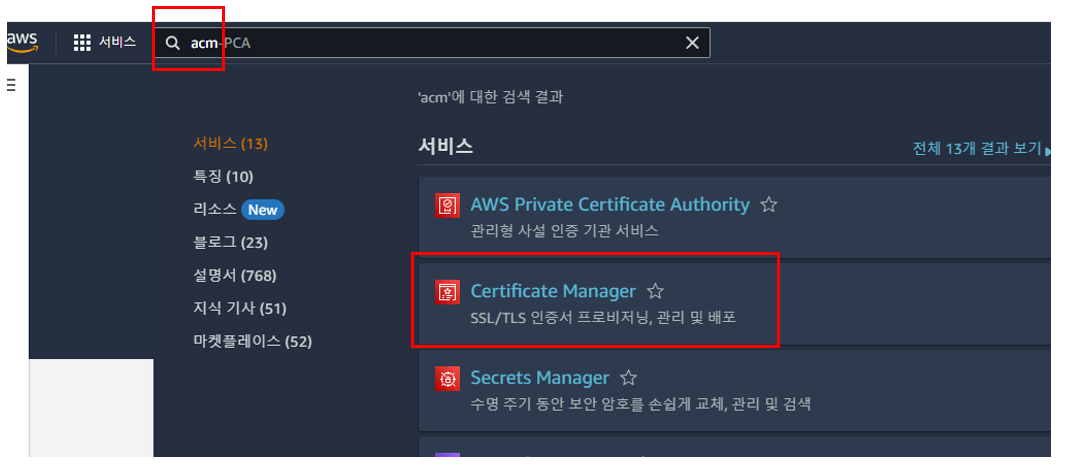Select the 리소스 filter

[x=215, y=209]
